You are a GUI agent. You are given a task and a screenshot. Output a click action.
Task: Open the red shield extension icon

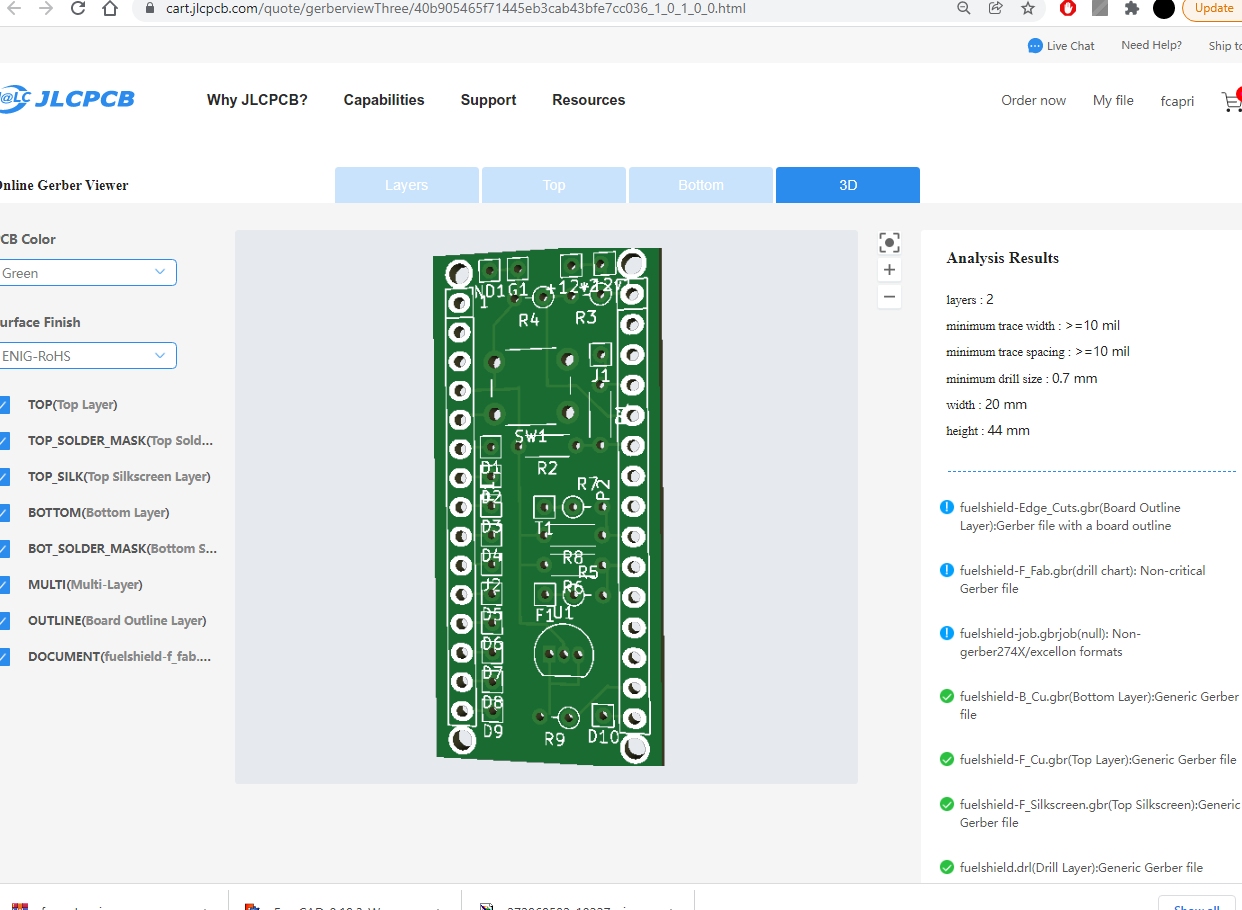coord(1068,8)
